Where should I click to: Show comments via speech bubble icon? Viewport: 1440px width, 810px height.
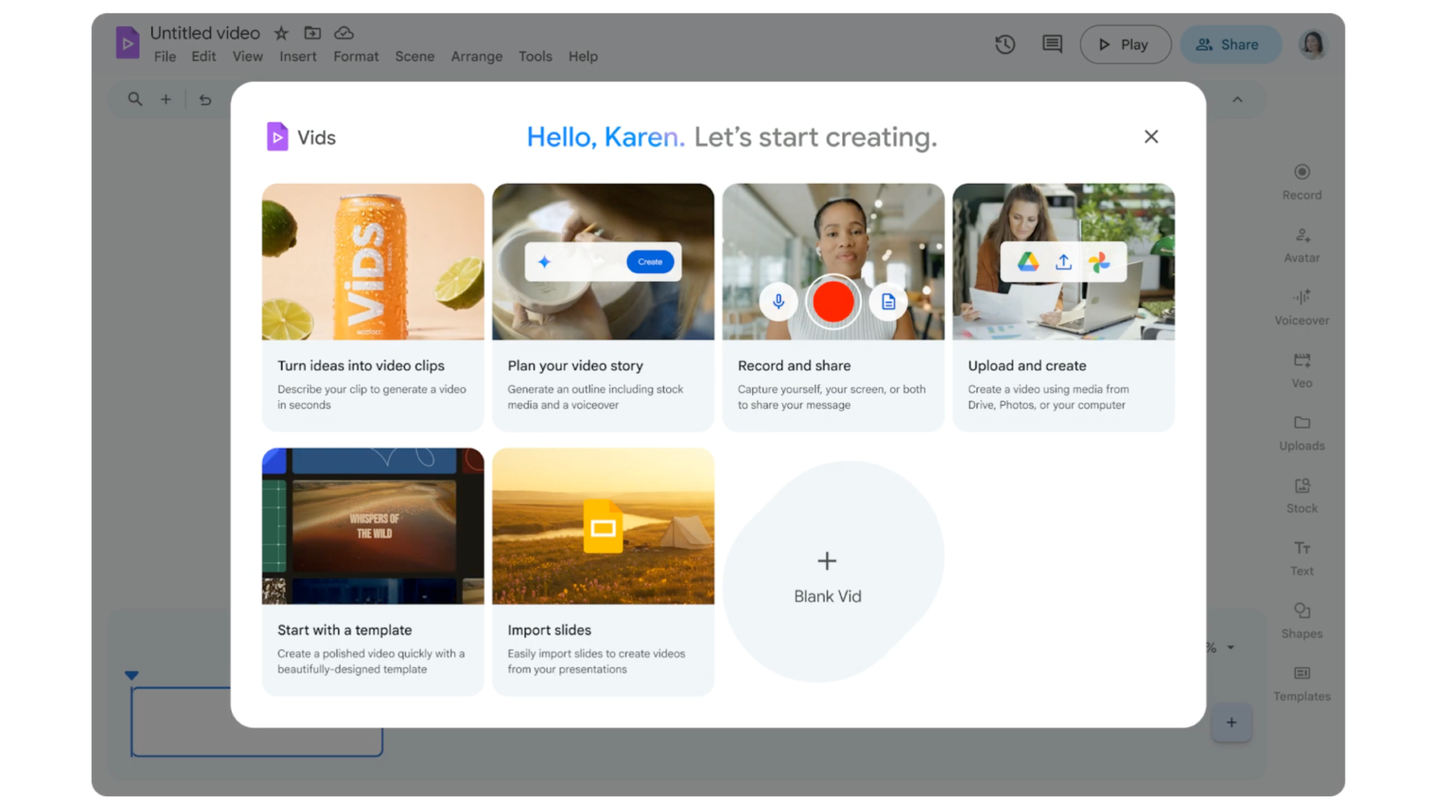click(1052, 44)
